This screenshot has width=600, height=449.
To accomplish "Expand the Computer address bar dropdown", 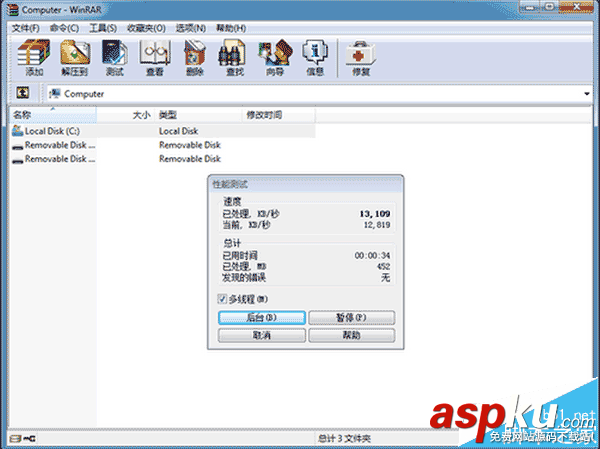I will click(x=587, y=94).
